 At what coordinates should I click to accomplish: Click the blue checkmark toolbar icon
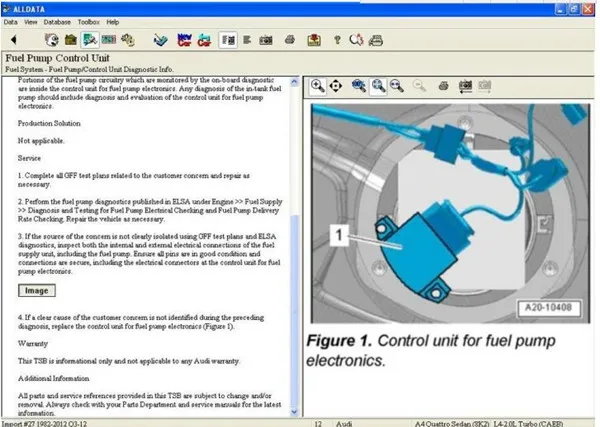pos(160,40)
